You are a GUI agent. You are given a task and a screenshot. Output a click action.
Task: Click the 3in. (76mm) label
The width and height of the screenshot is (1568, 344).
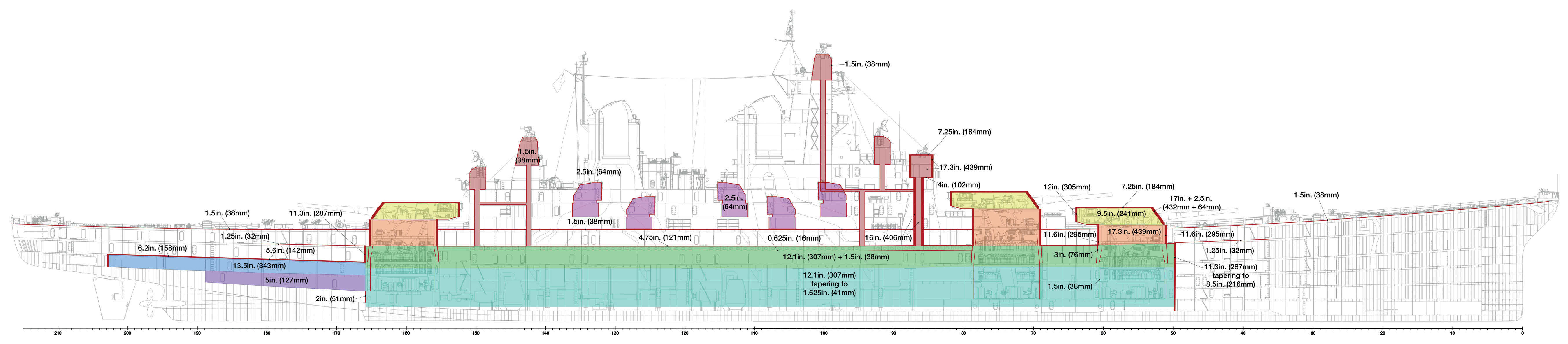(1073, 255)
